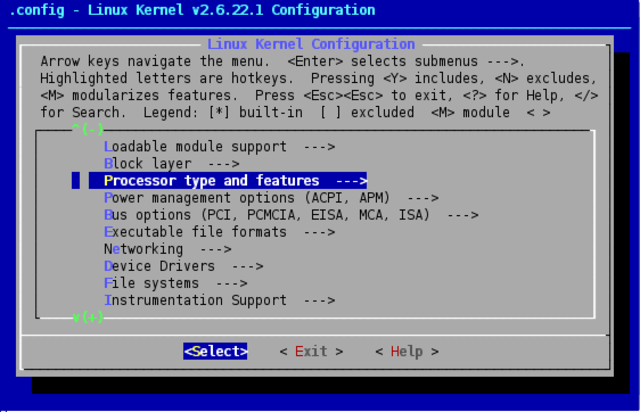Click the 'Linux Kernel Configuration' dialog title
This screenshot has width=640, height=412.
coord(311,44)
